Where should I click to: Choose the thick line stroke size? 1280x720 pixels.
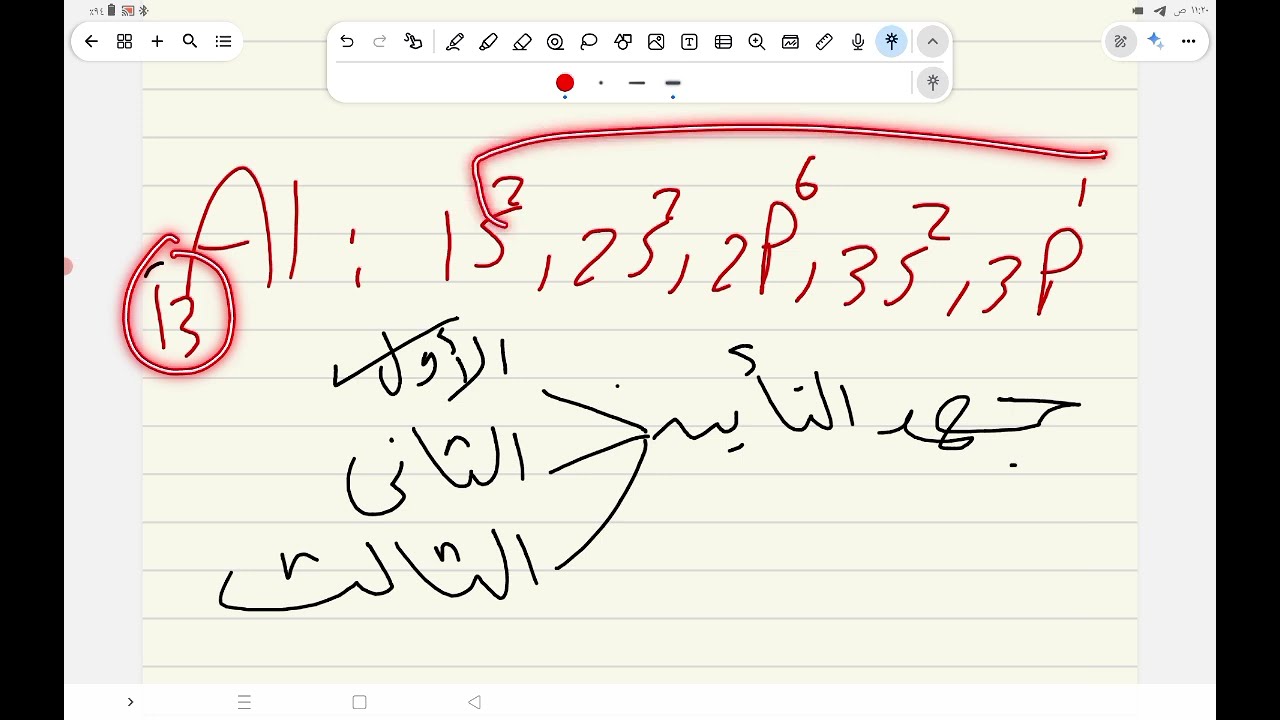point(673,83)
